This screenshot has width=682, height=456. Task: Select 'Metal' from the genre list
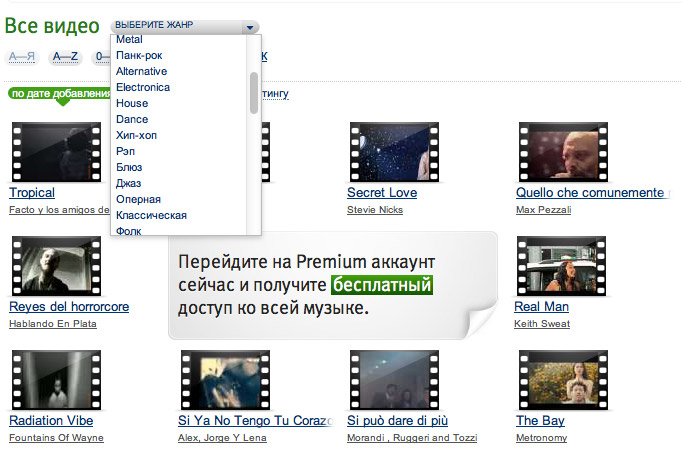coord(129,40)
